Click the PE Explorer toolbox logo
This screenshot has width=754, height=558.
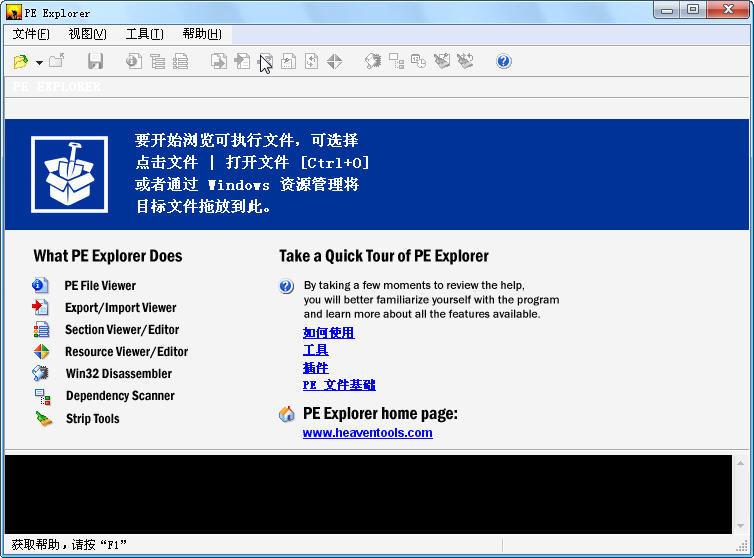(69, 175)
